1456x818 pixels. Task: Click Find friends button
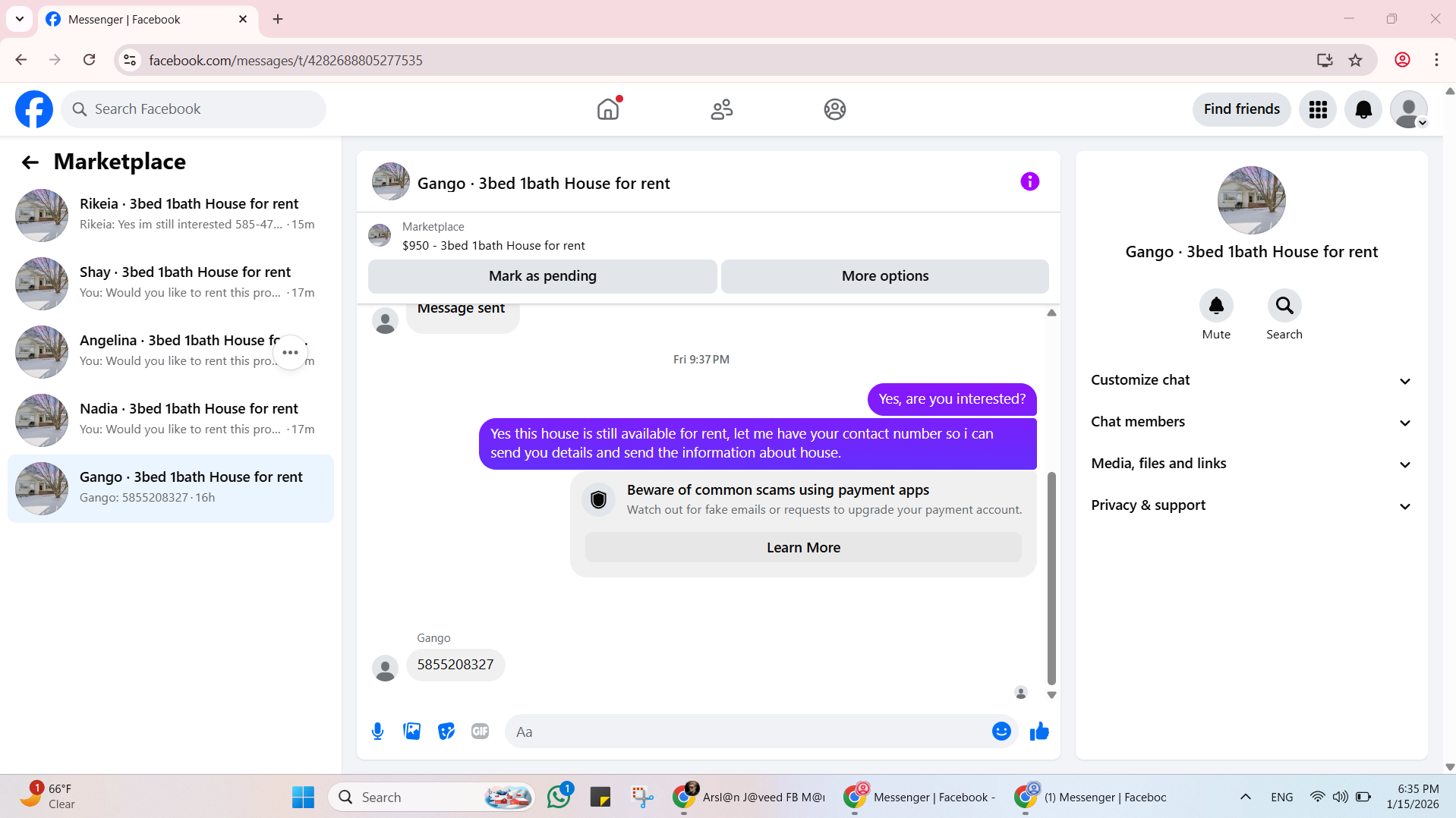pos(1241,109)
